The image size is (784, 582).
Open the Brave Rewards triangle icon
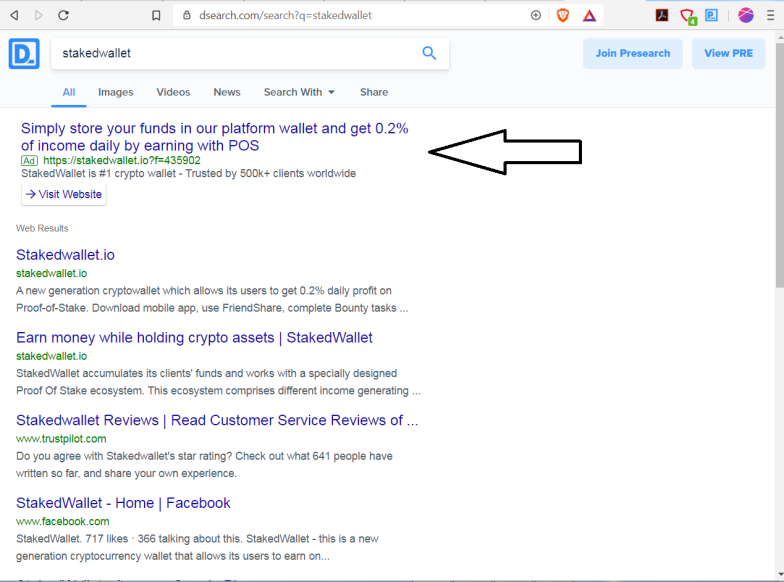click(x=590, y=16)
